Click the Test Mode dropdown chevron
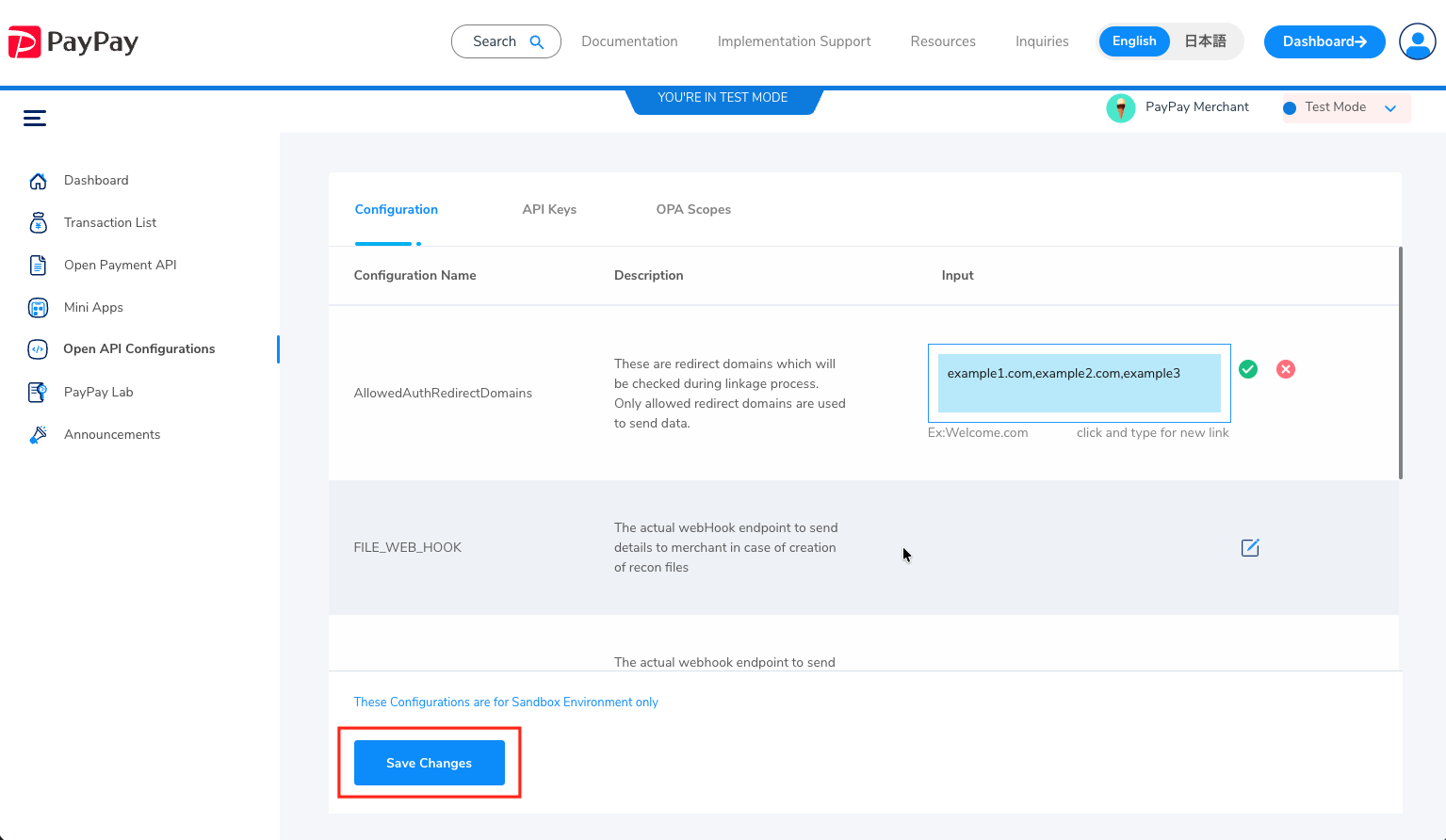1446x840 pixels. 1390,108
